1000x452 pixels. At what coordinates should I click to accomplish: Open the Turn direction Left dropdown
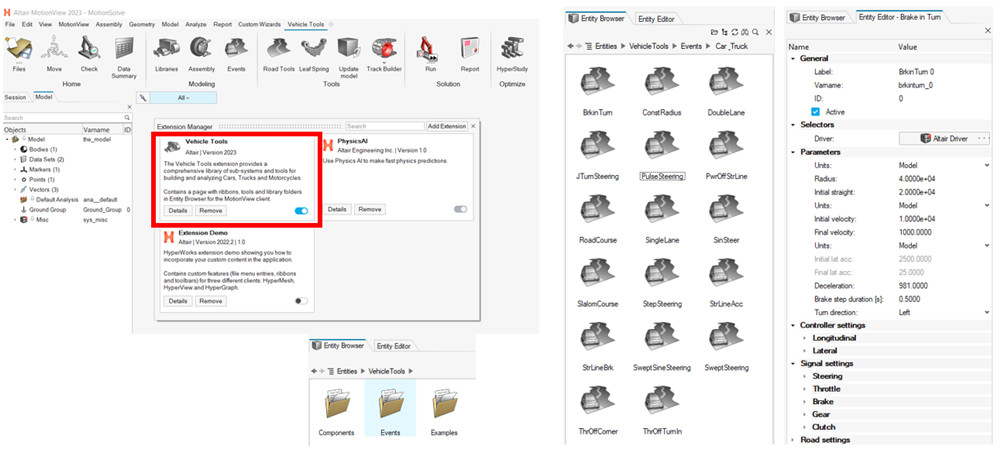[944, 313]
